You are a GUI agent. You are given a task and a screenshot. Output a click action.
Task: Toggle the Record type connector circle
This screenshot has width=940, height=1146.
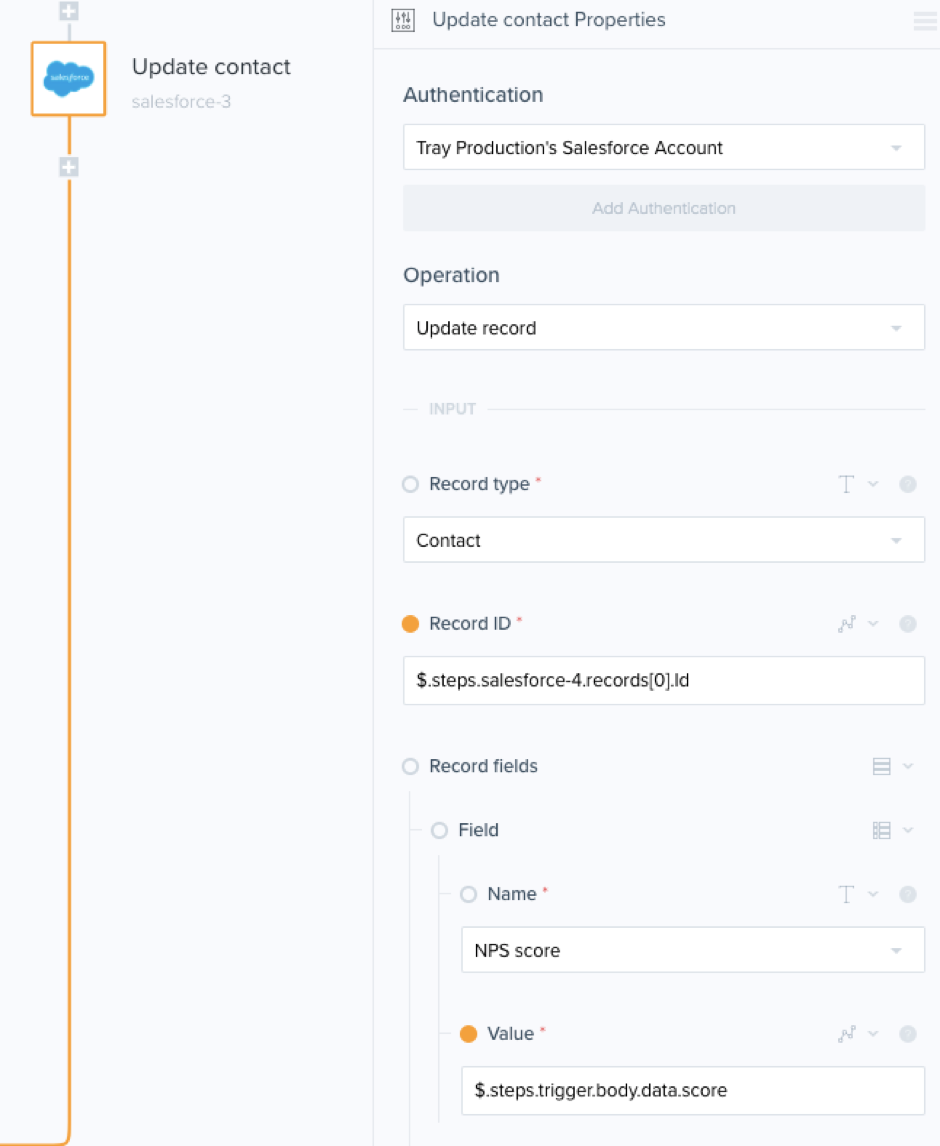[411, 484]
